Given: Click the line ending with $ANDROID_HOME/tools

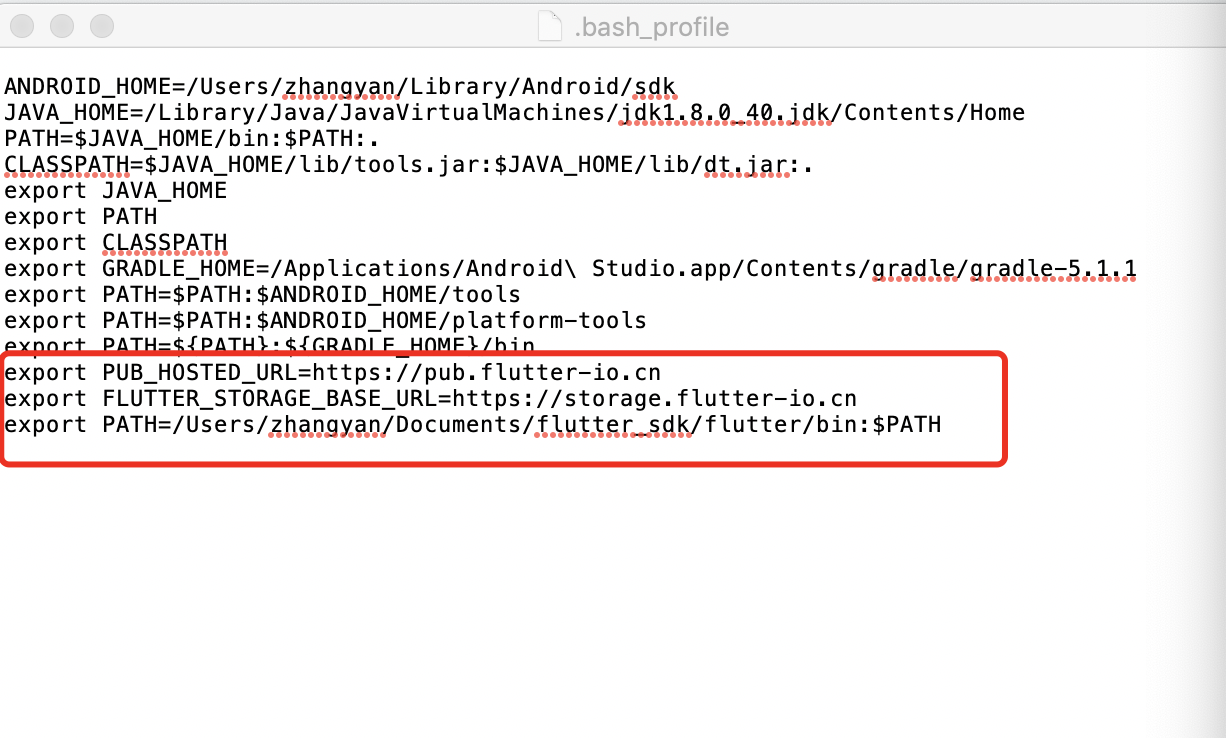Looking at the screenshot, I should click(x=262, y=295).
